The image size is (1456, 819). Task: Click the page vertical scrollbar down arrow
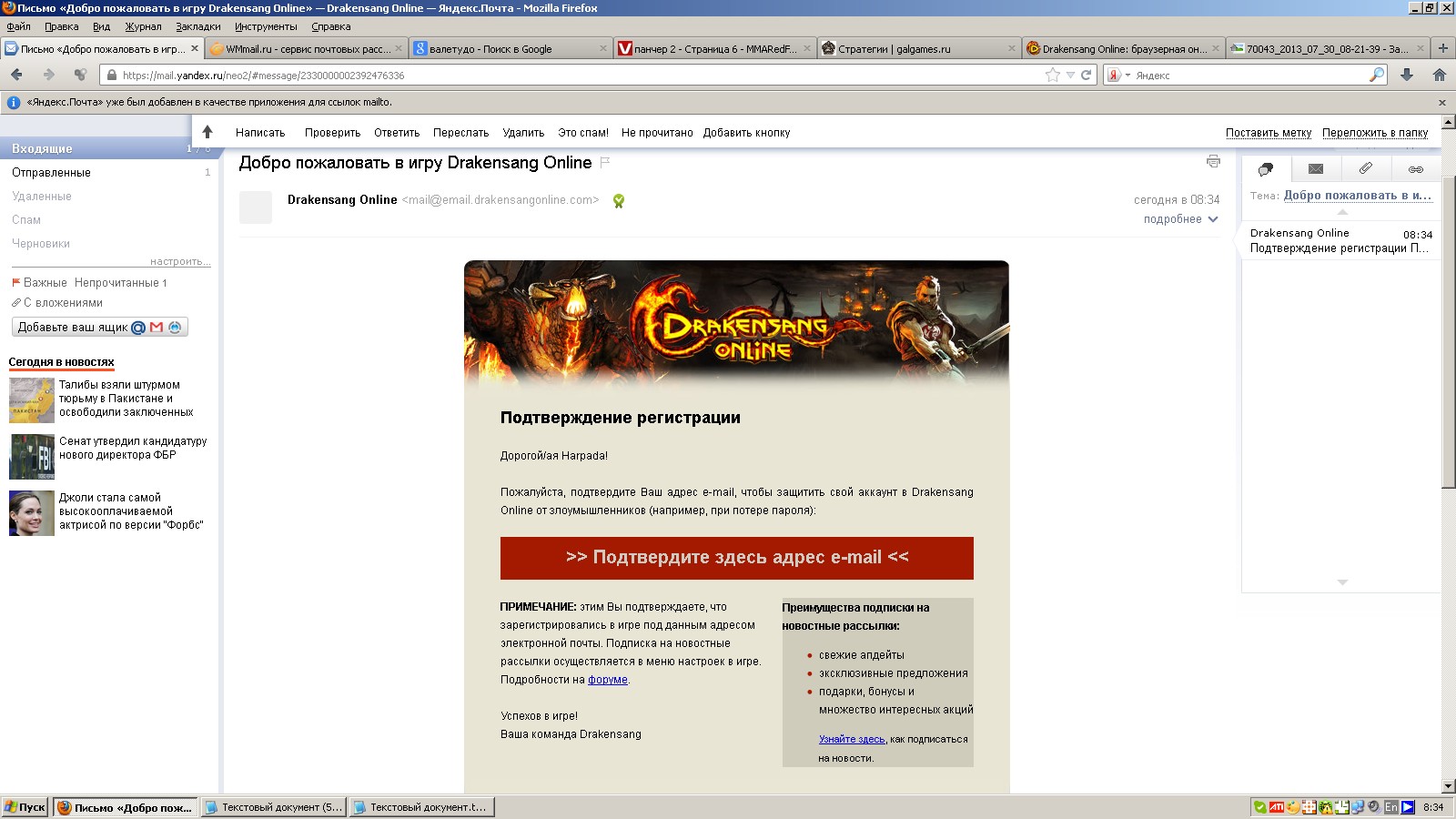click(x=1448, y=785)
